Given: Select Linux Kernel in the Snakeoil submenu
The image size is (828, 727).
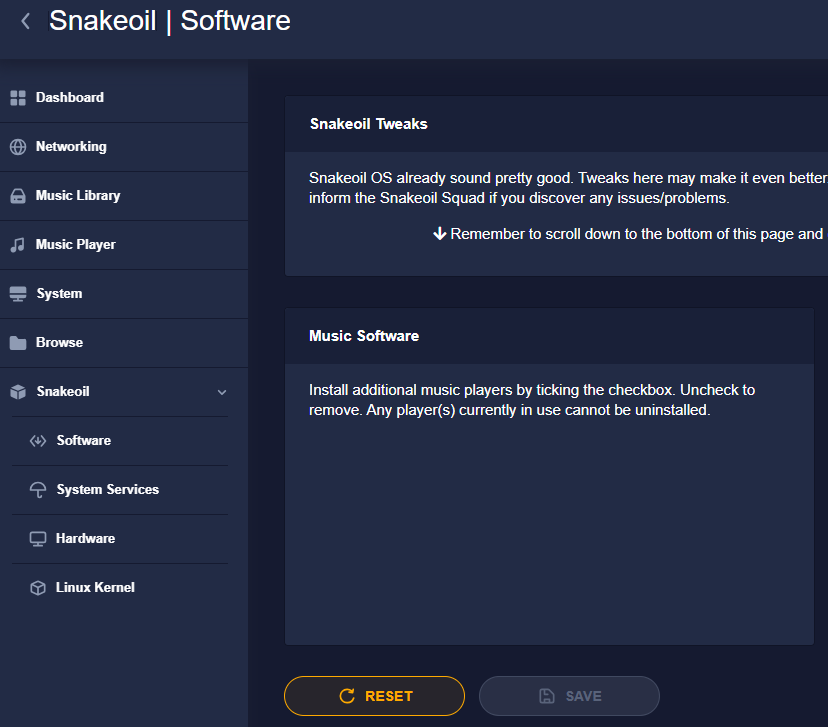Looking at the screenshot, I should coord(120,588).
